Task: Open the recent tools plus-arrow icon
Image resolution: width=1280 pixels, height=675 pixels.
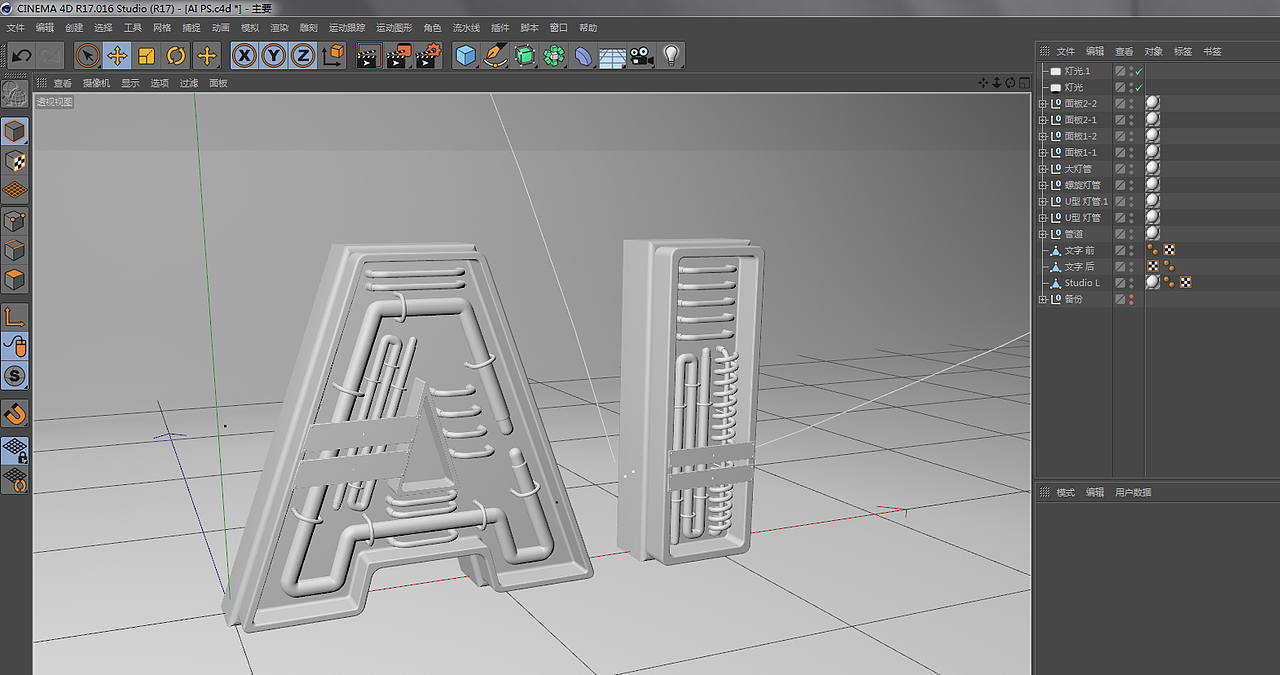Action: click(x=207, y=56)
